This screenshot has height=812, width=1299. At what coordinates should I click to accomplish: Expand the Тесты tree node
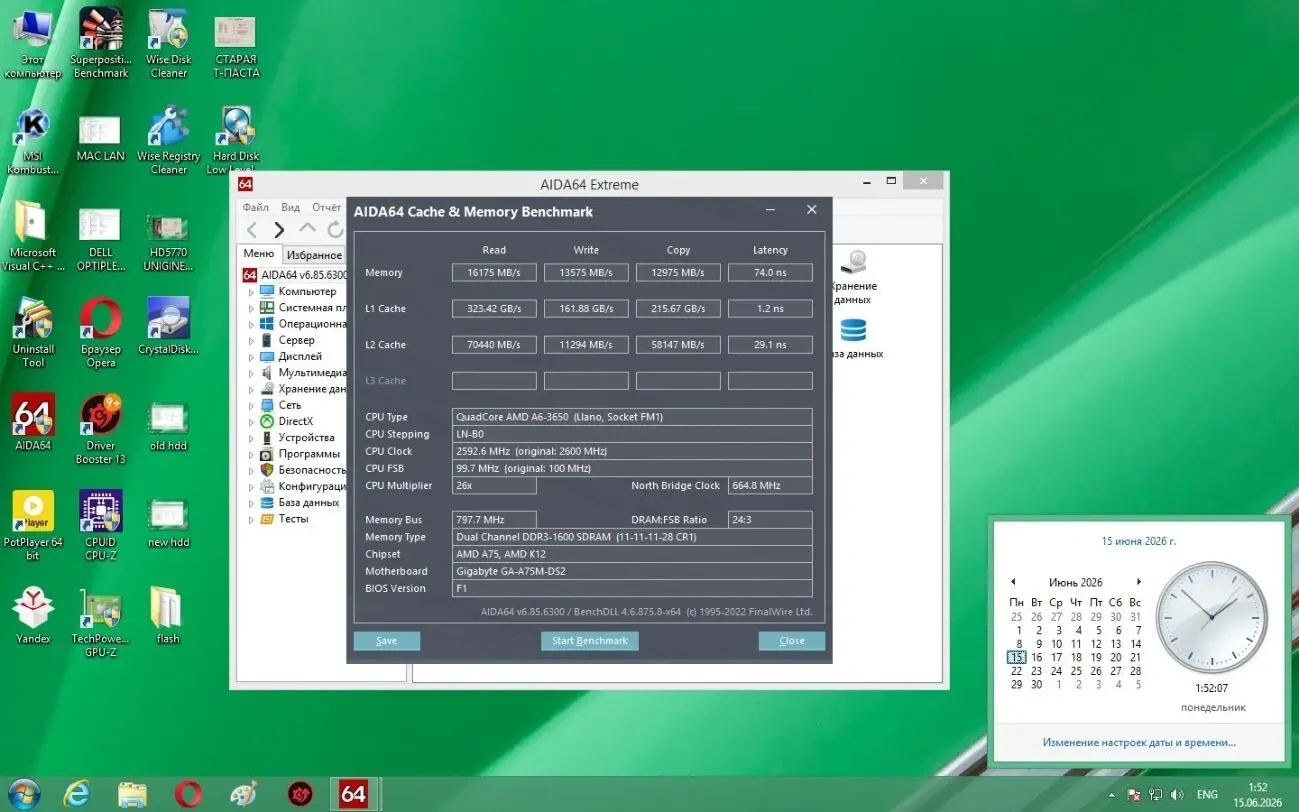(251, 519)
